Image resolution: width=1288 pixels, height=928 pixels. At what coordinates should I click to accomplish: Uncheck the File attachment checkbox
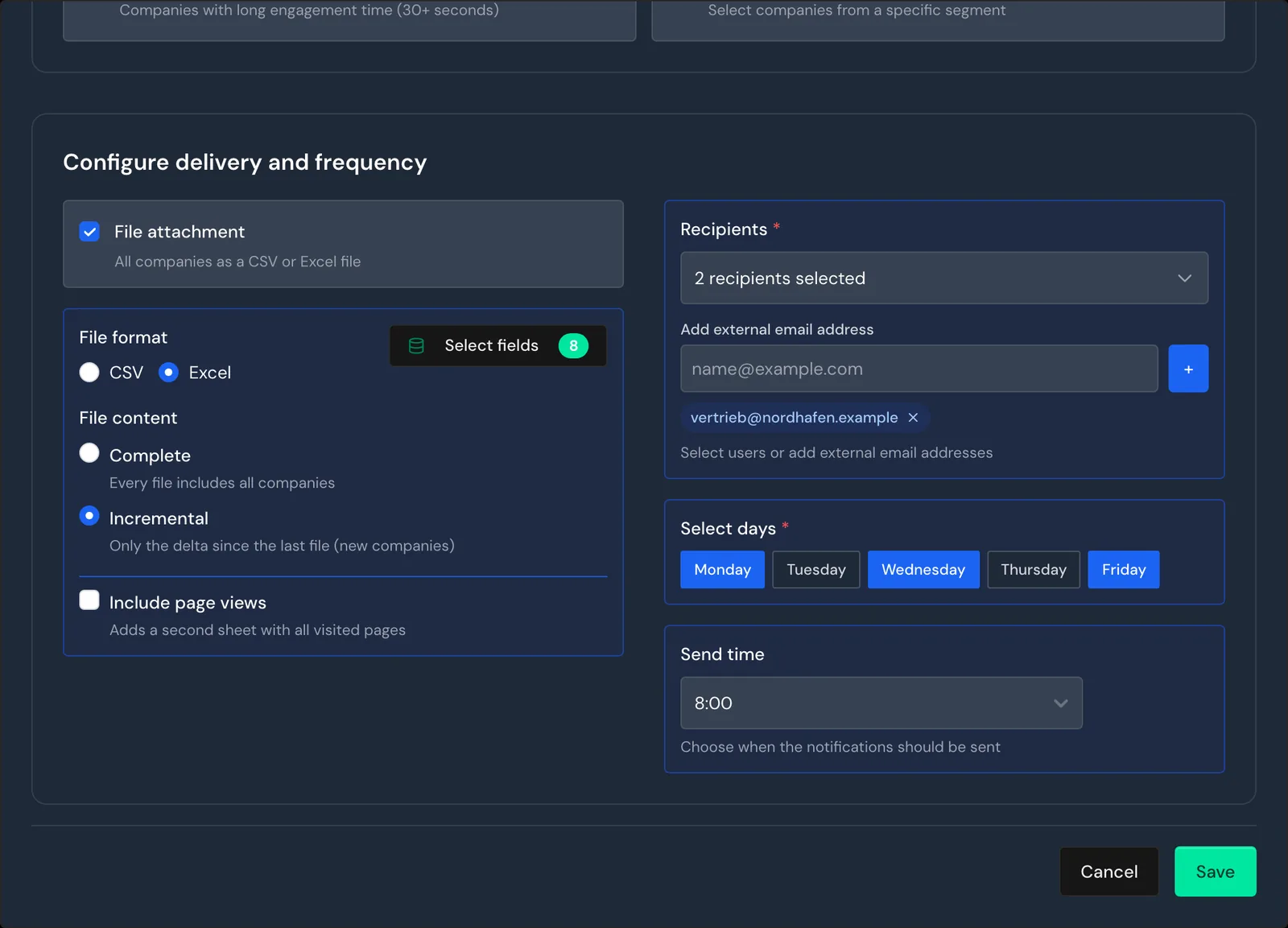89,232
